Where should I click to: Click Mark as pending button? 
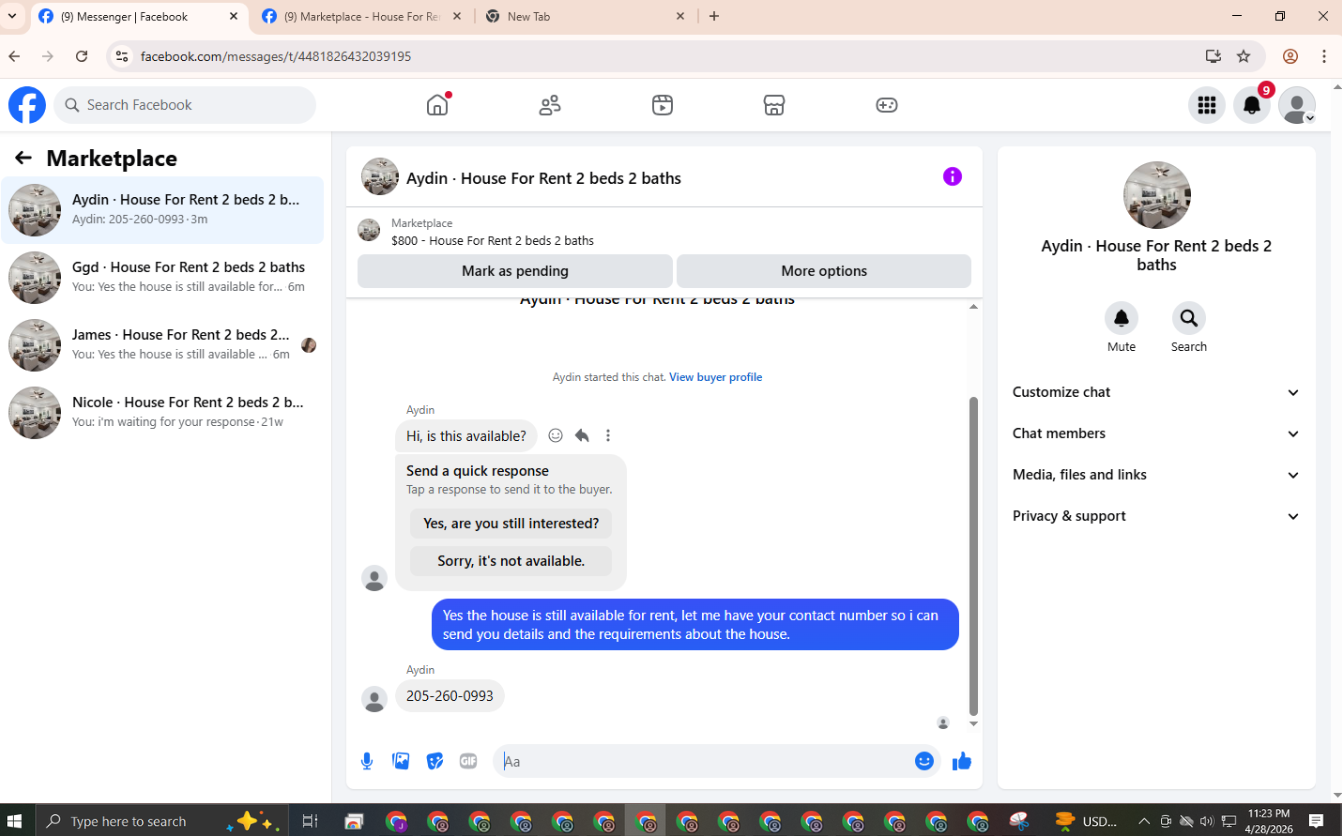[x=515, y=271]
